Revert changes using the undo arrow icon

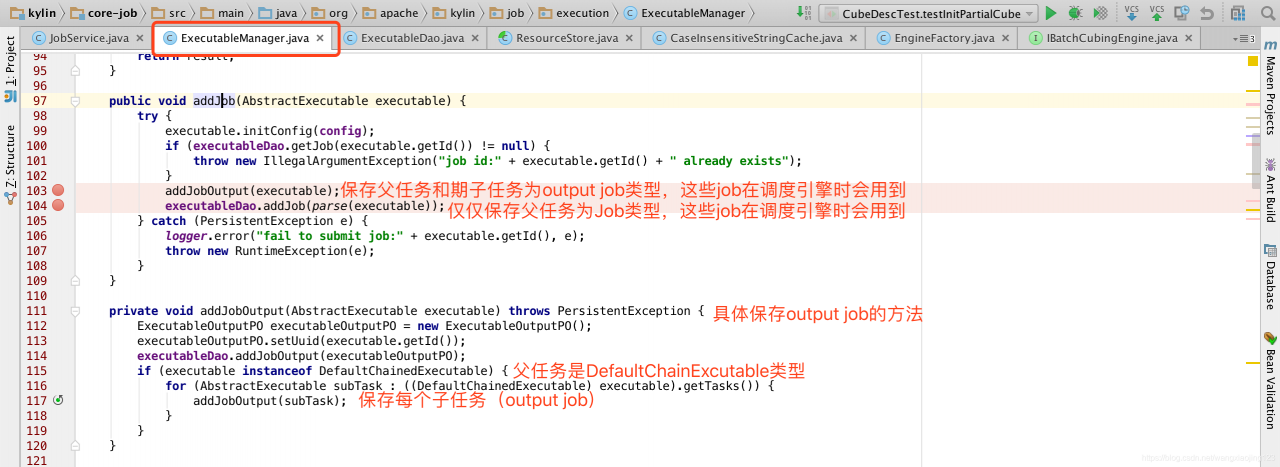(1207, 13)
